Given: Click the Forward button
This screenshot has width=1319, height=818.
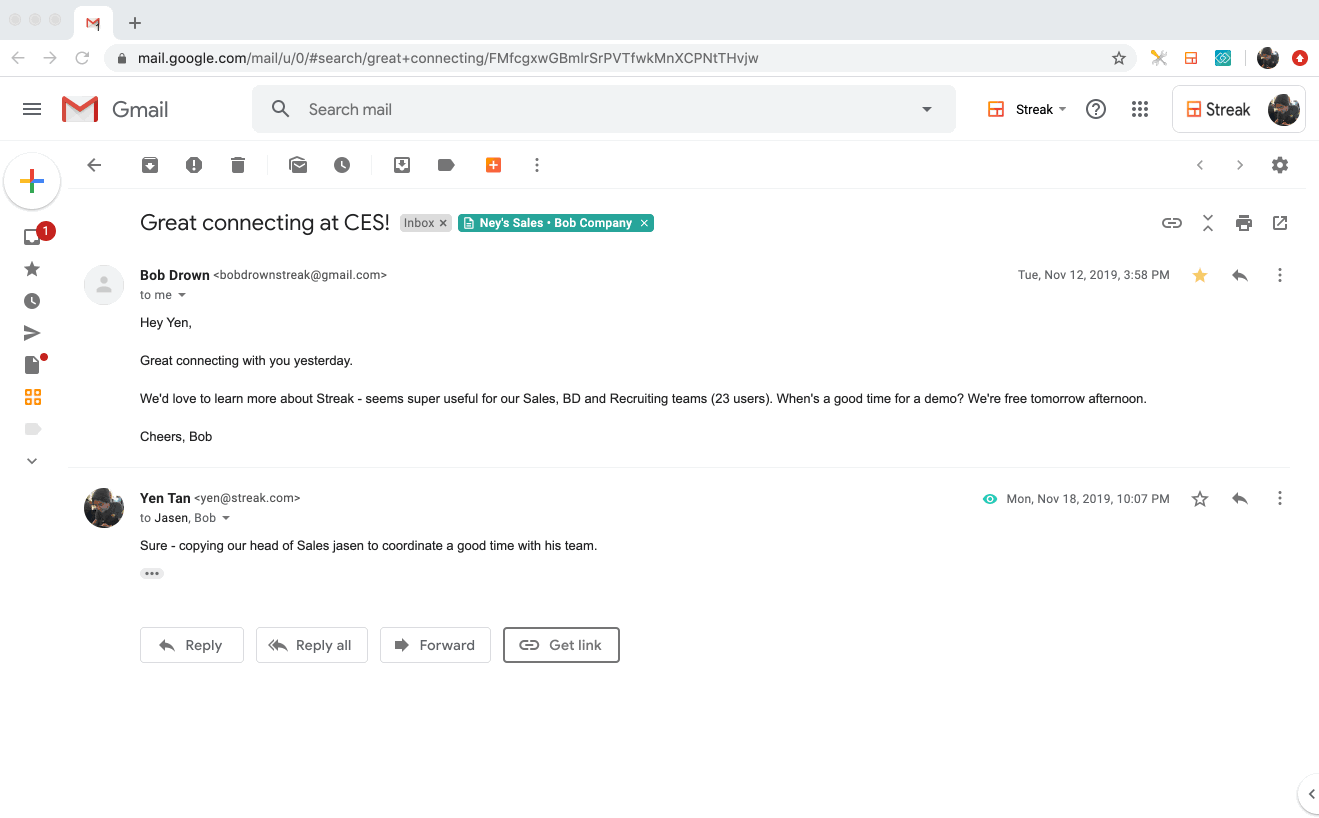Looking at the screenshot, I should pos(435,645).
